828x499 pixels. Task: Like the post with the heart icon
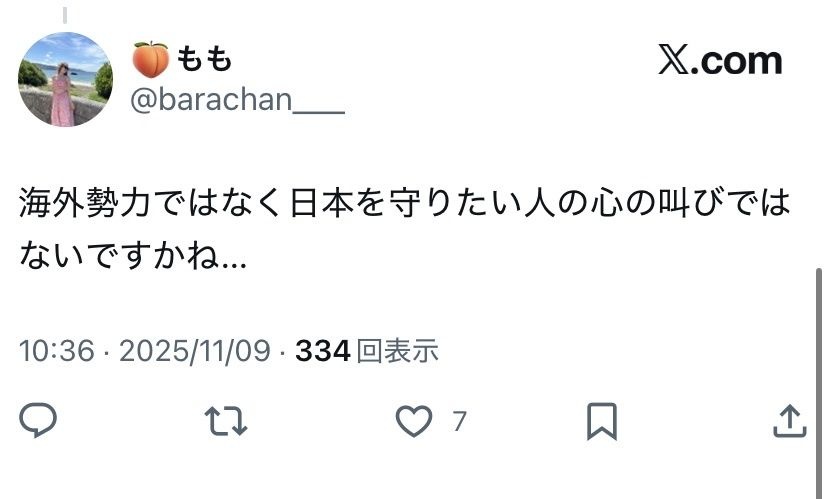click(414, 421)
